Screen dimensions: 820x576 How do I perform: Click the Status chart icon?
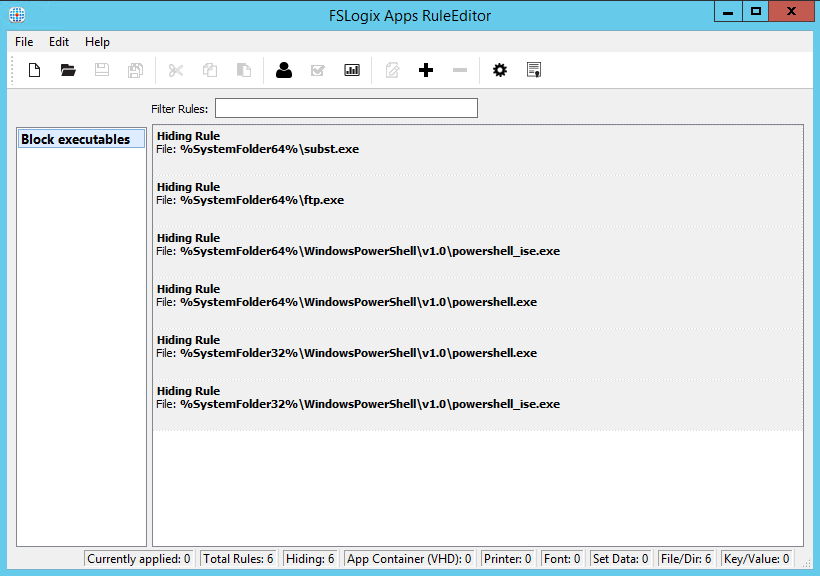[352, 70]
